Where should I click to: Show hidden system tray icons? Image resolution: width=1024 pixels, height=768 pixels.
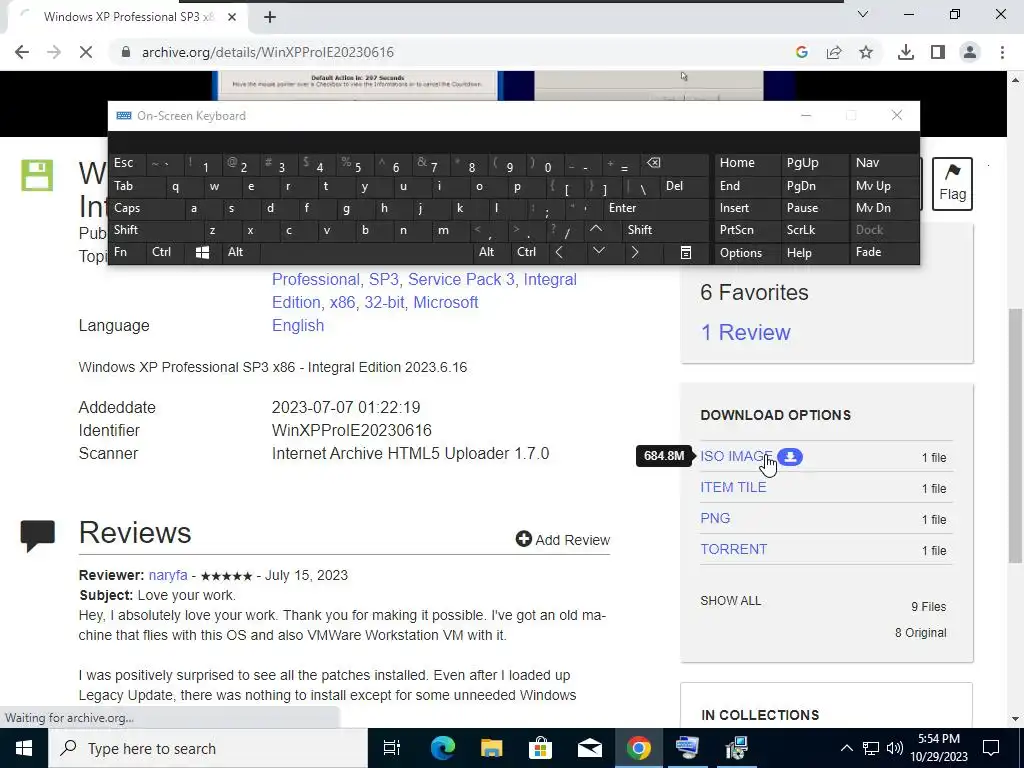846,748
